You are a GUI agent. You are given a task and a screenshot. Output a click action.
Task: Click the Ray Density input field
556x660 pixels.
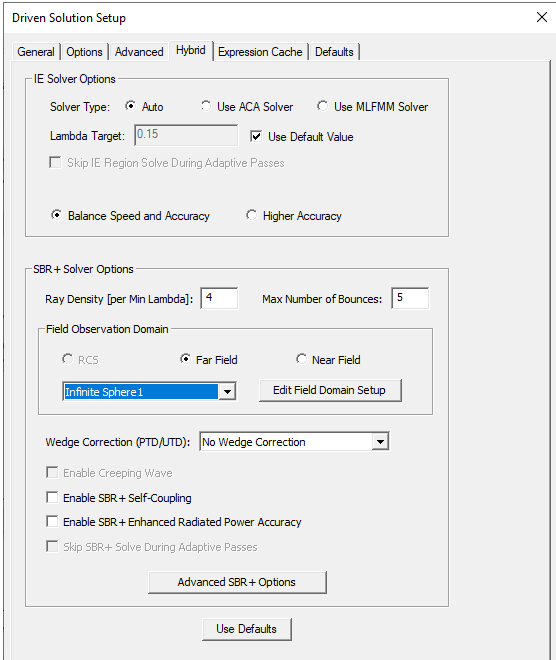click(x=219, y=298)
